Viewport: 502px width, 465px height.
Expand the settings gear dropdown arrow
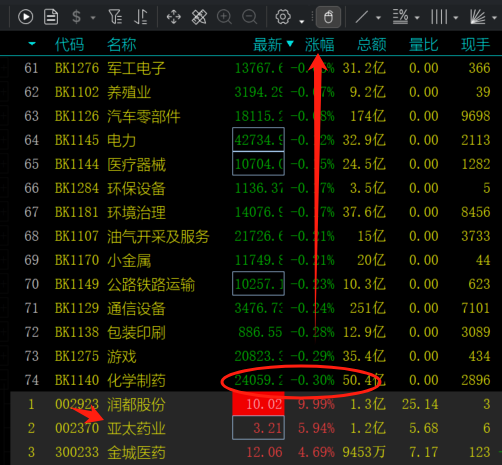point(302,21)
